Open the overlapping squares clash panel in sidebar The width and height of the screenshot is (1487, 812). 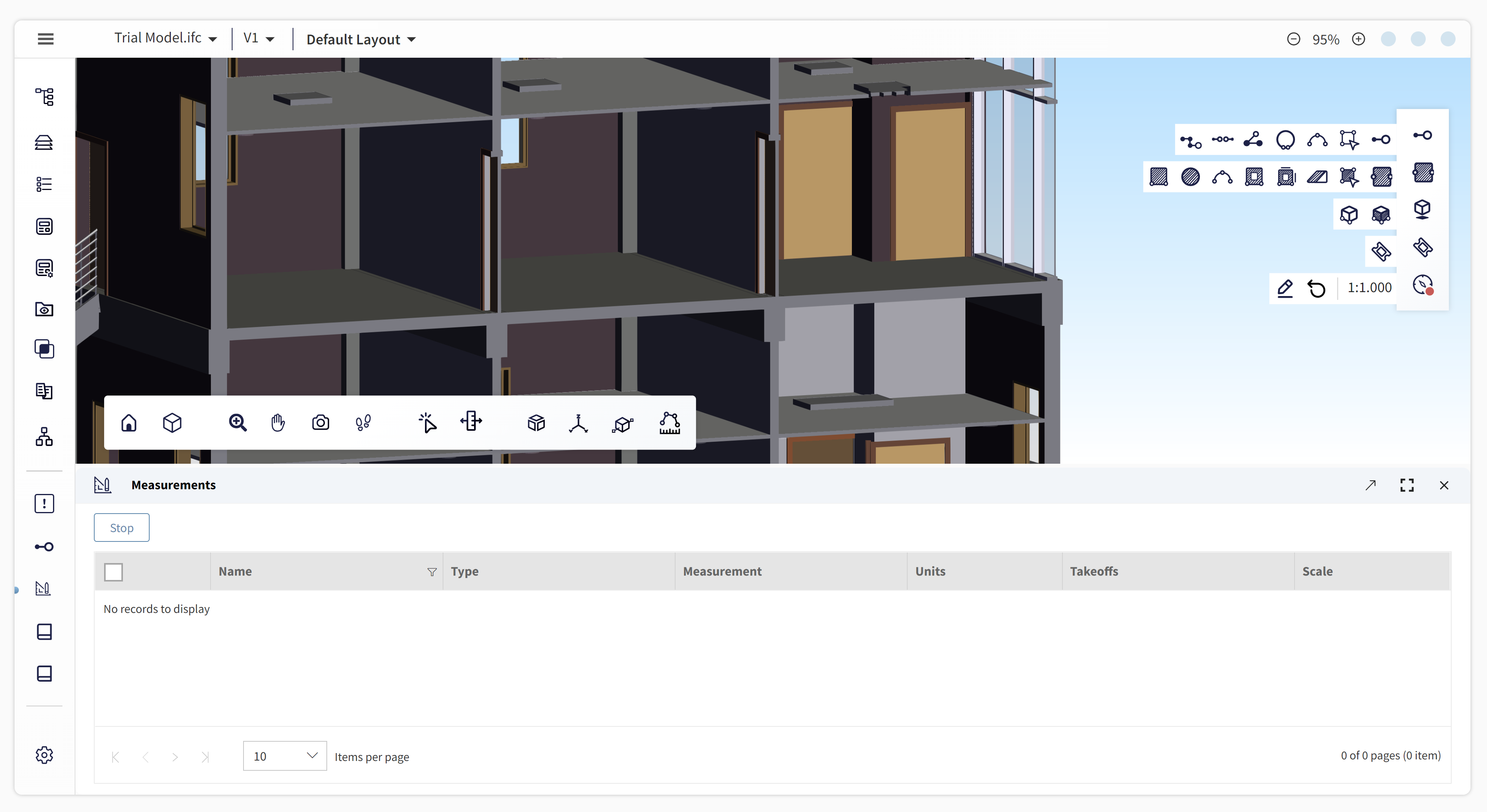point(44,349)
